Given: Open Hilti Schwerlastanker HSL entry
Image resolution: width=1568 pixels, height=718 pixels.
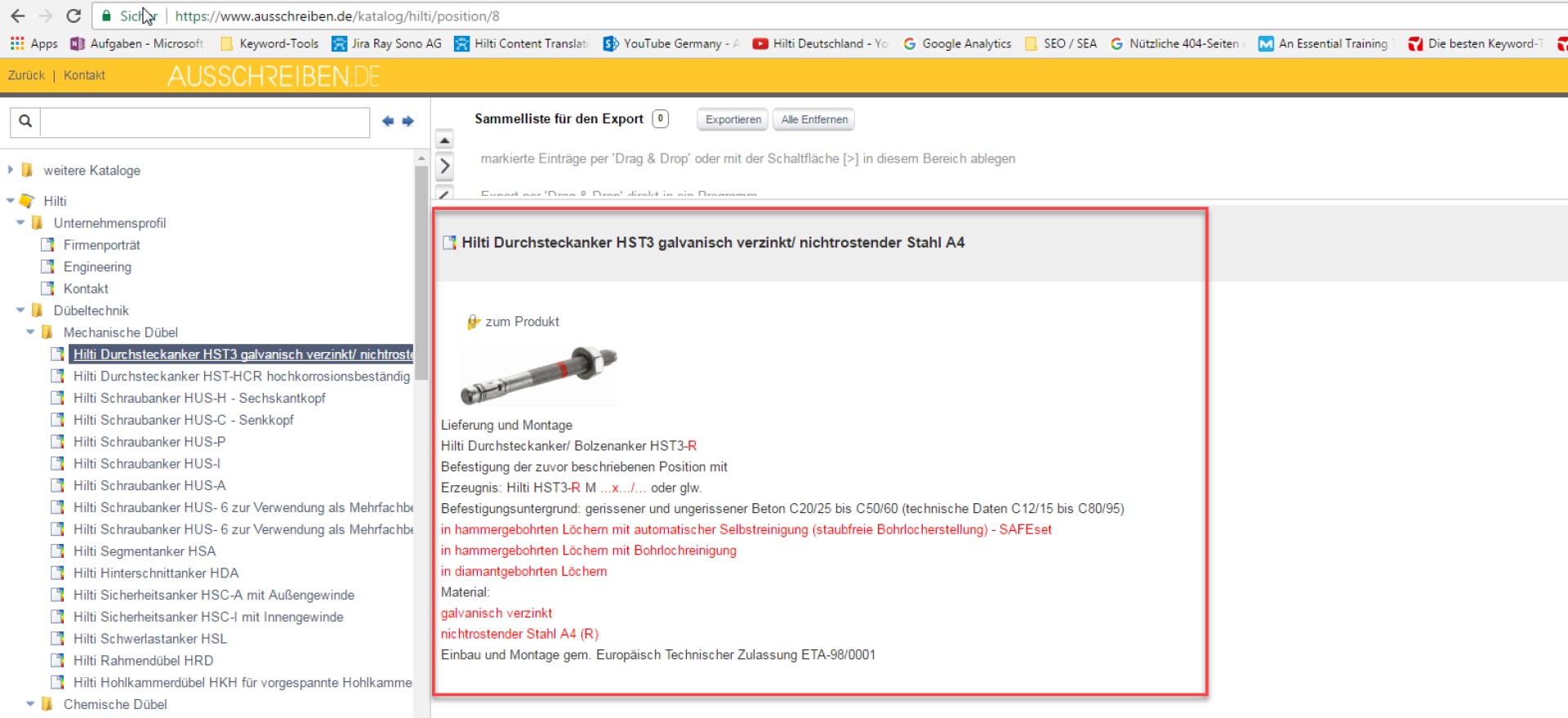Looking at the screenshot, I should 150,639.
